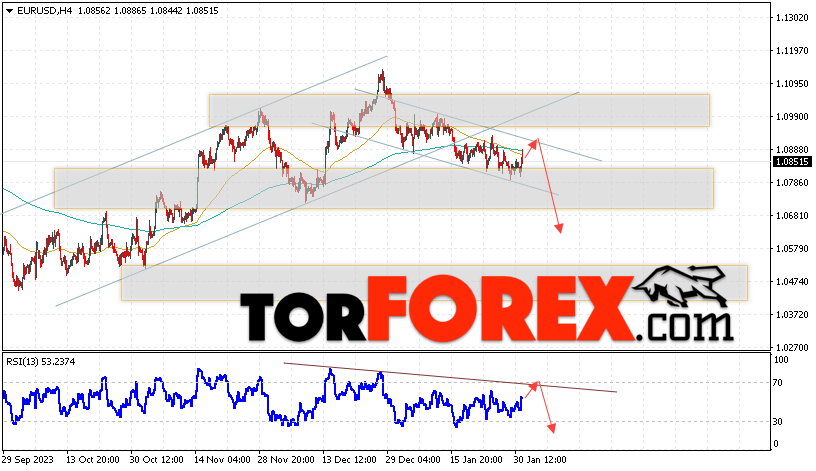The width and height of the screenshot is (816, 471).
Task: Select the 13 Oct 20:00 time label
Action: click(x=93, y=460)
